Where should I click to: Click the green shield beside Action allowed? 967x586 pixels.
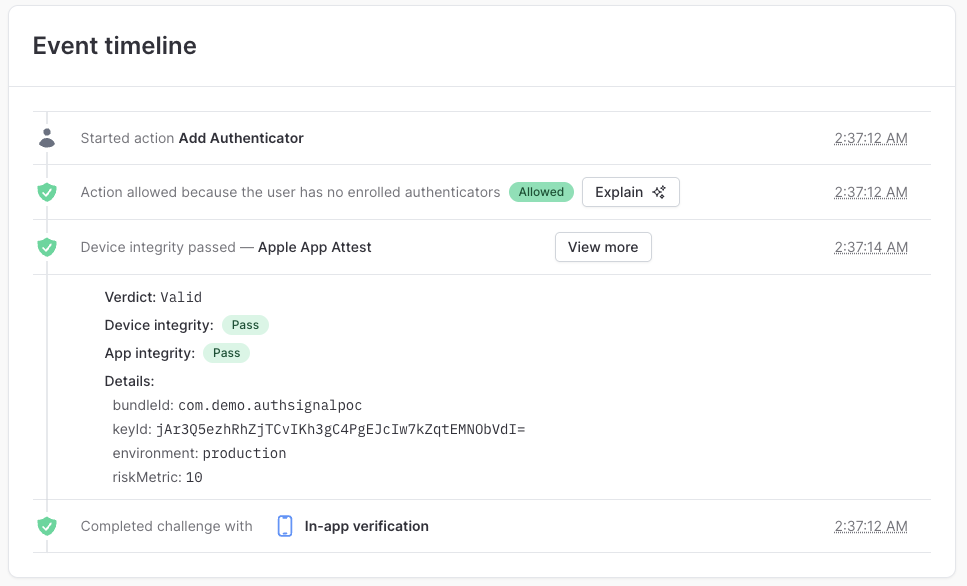pos(47,192)
